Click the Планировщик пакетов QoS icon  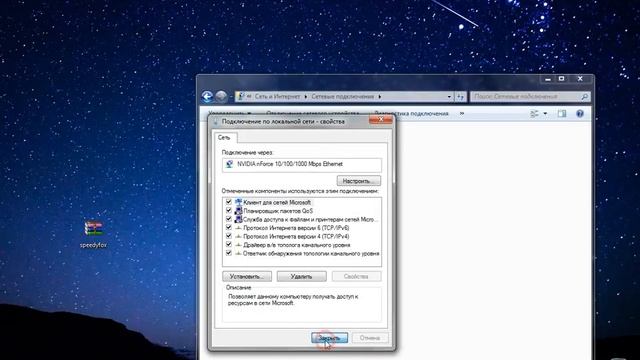(x=238, y=211)
